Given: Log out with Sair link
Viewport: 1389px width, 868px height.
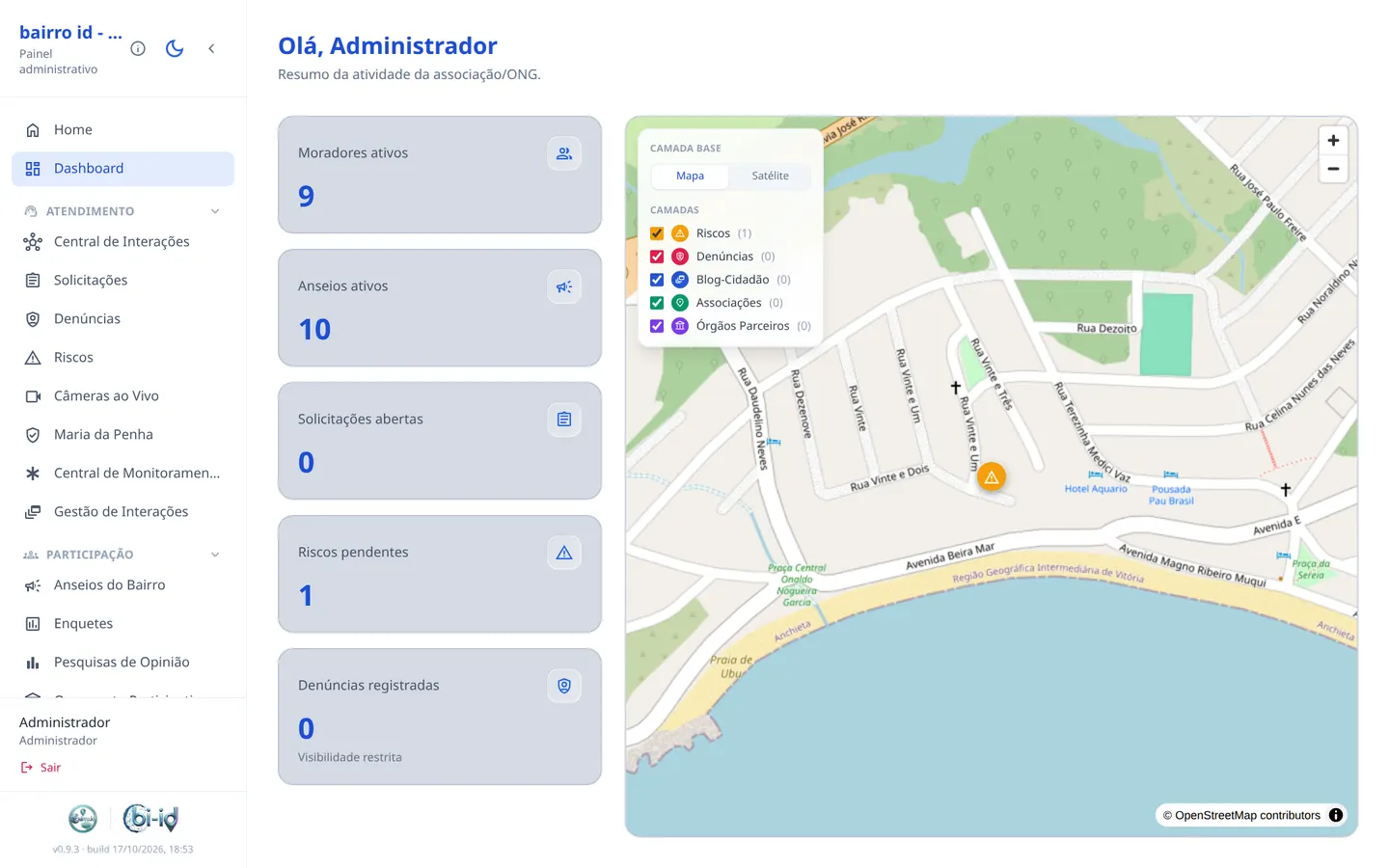Looking at the screenshot, I should click(41, 768).
